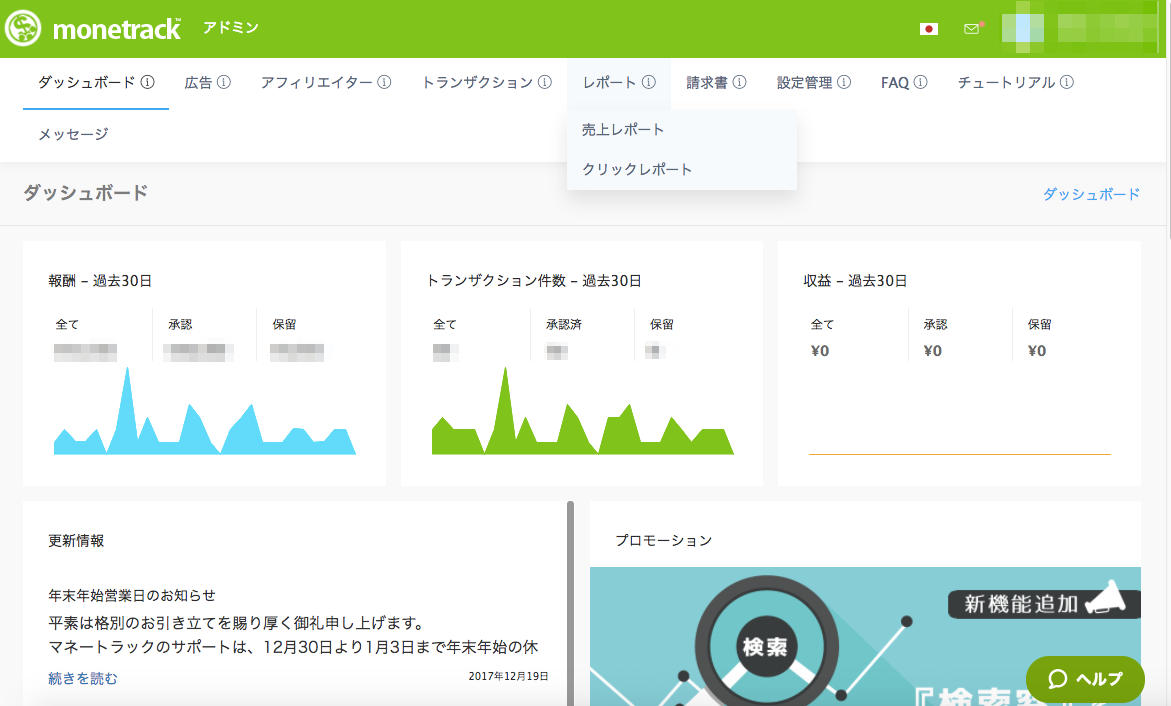Open the ヘルプ chat button
Viewport: 1171px width, 706px height.
click(1085, 679)
